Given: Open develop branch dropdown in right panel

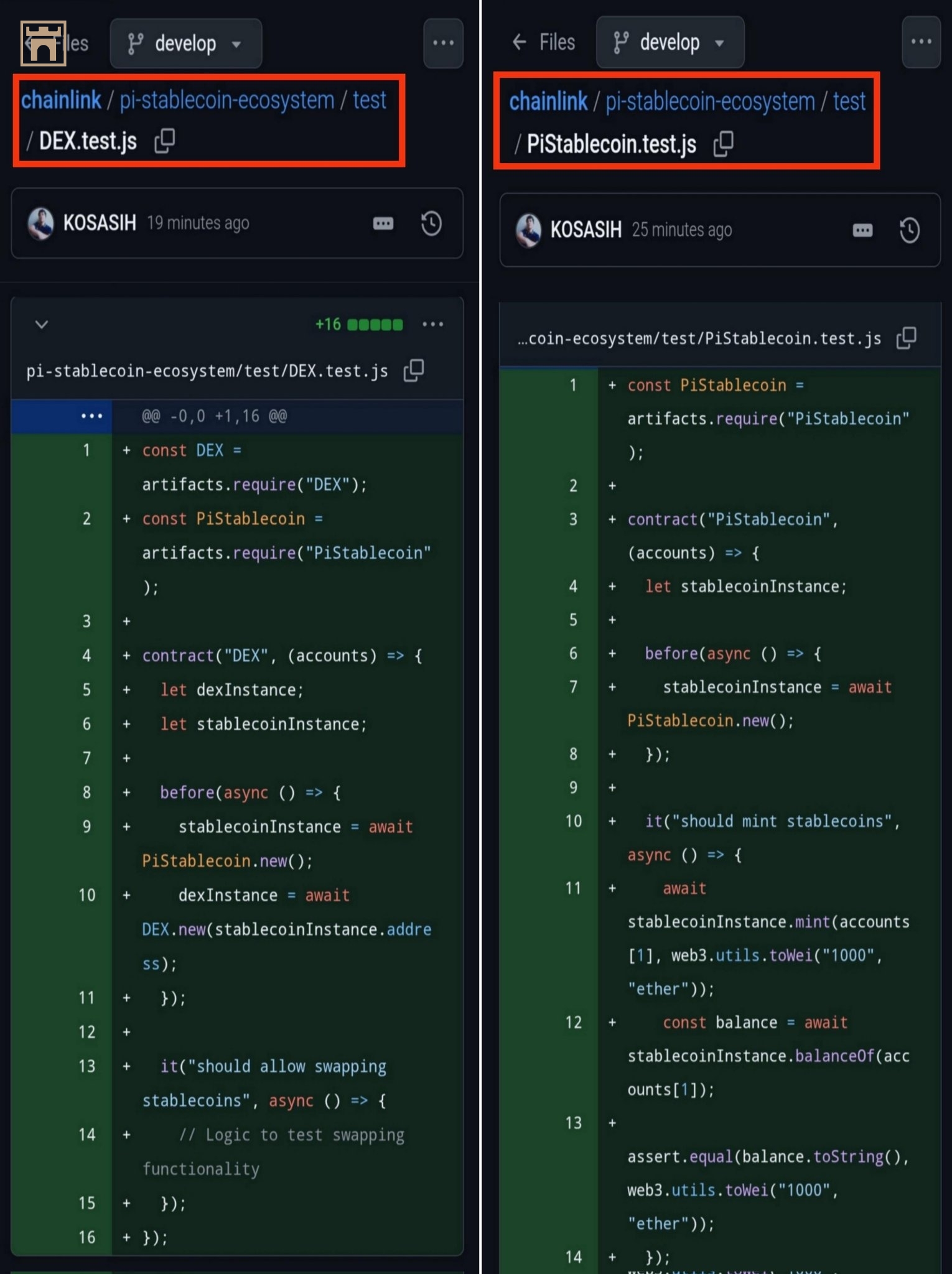Looking at the screenshot, I should click(670, 42).
